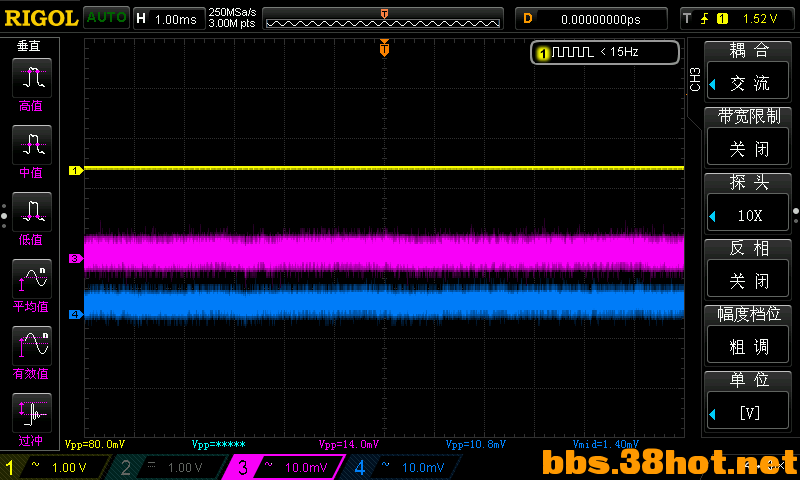Click the delay 0.00000000ps readout
The image size is (800, 480).
(x=601, y=19)
